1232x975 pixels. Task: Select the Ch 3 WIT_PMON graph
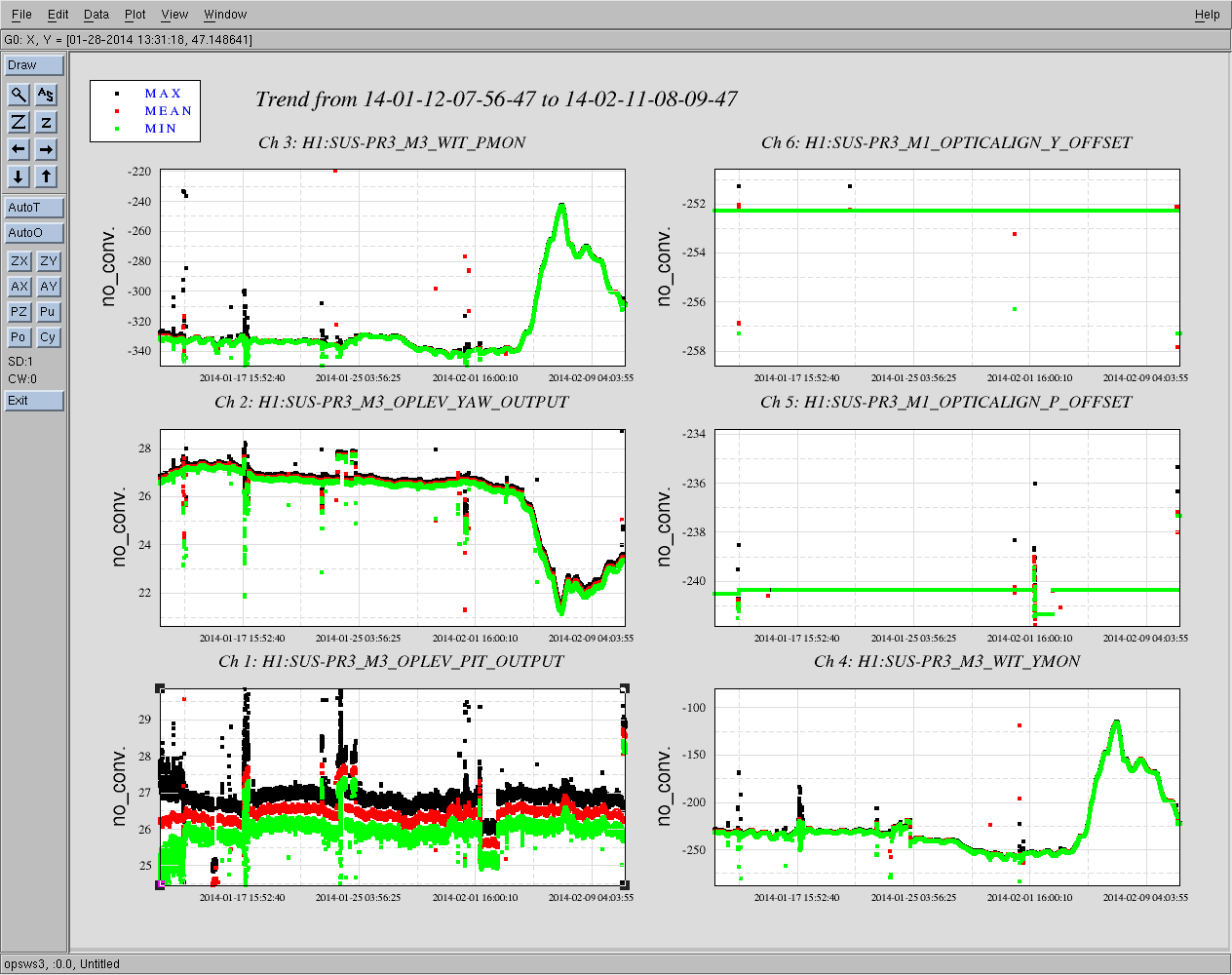click(x=392, y=268)
